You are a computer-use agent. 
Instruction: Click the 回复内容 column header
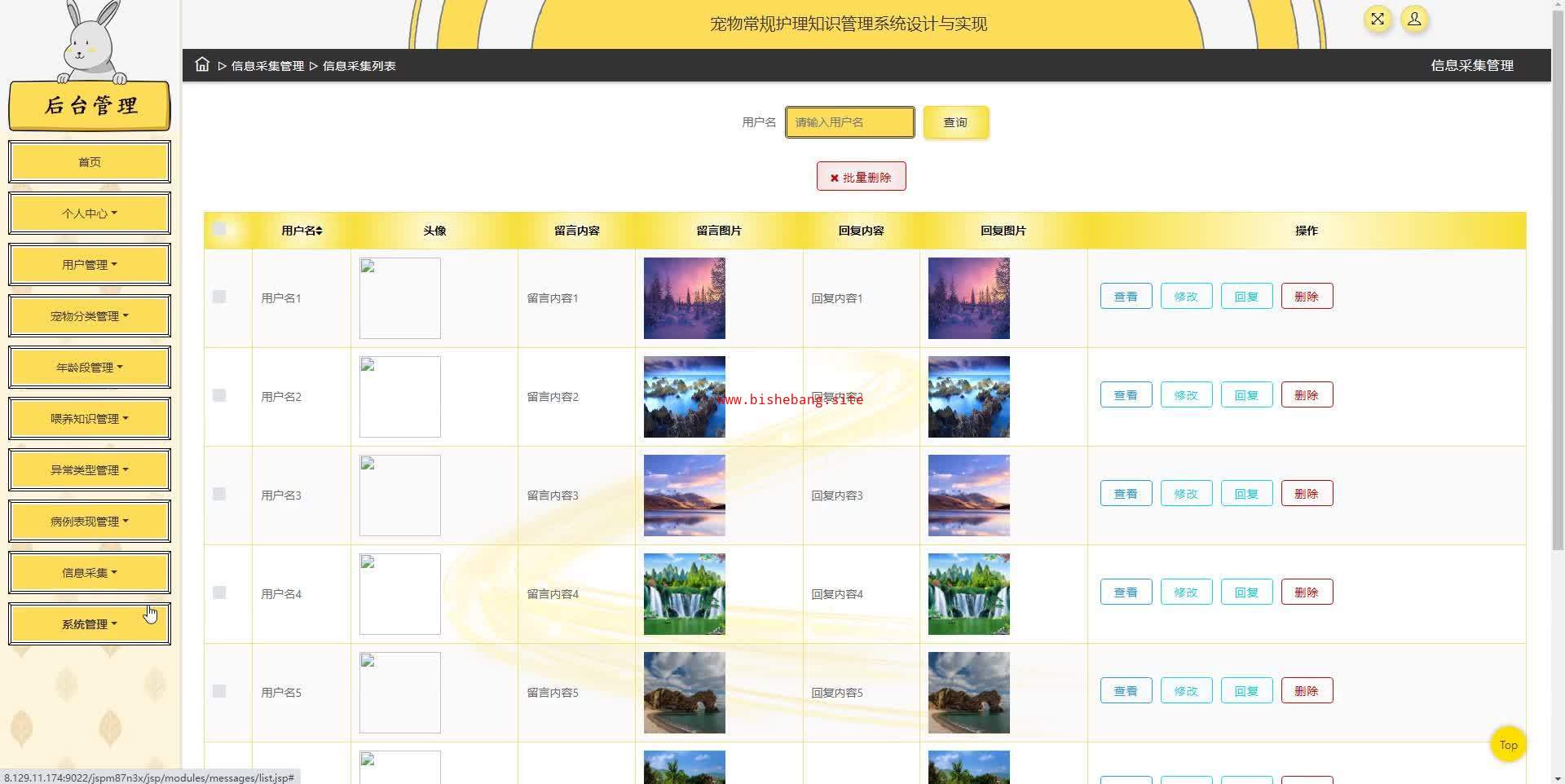[862, 231]
